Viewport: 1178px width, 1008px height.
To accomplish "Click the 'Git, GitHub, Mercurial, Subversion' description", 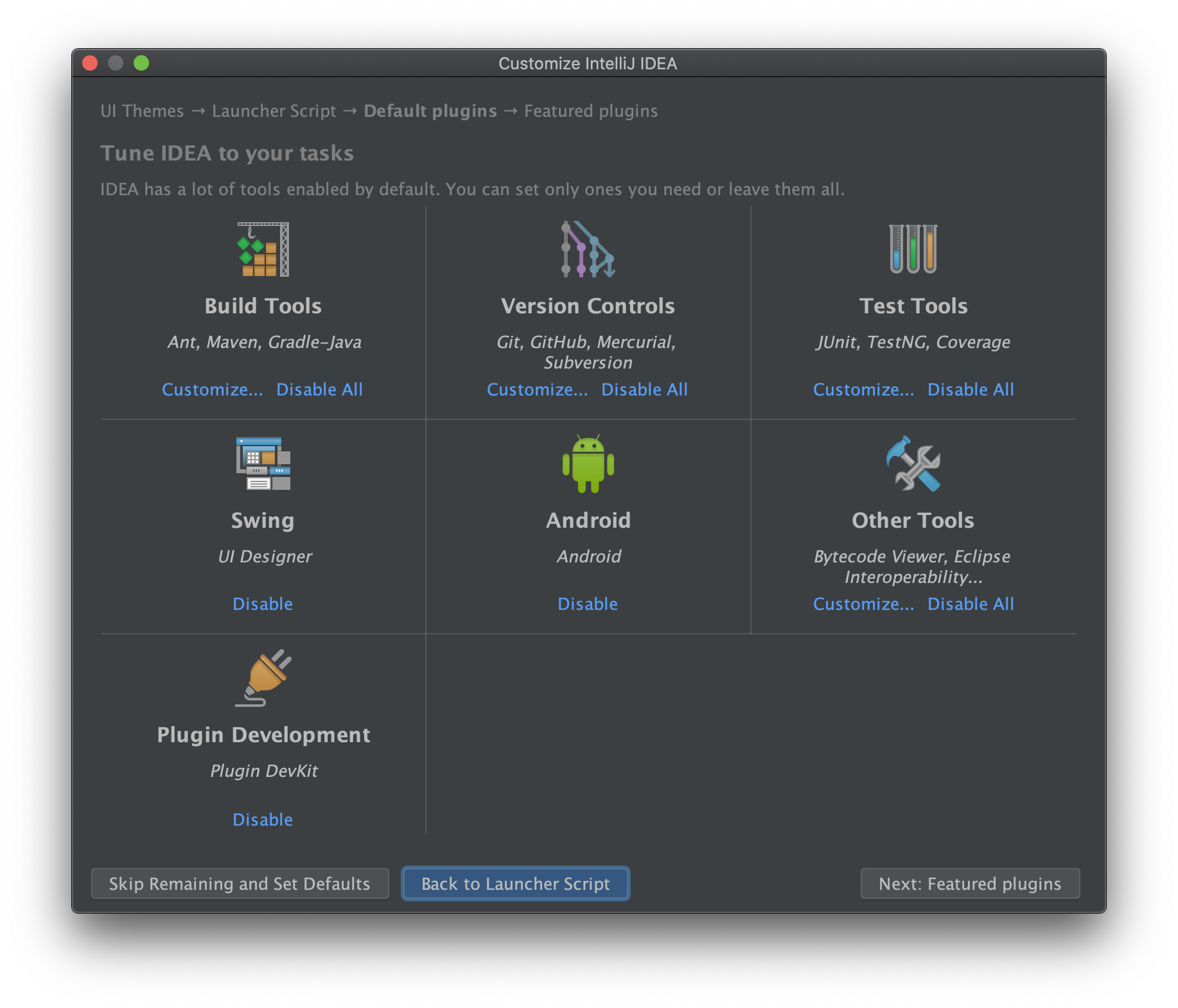I will (x=587, y=352).
